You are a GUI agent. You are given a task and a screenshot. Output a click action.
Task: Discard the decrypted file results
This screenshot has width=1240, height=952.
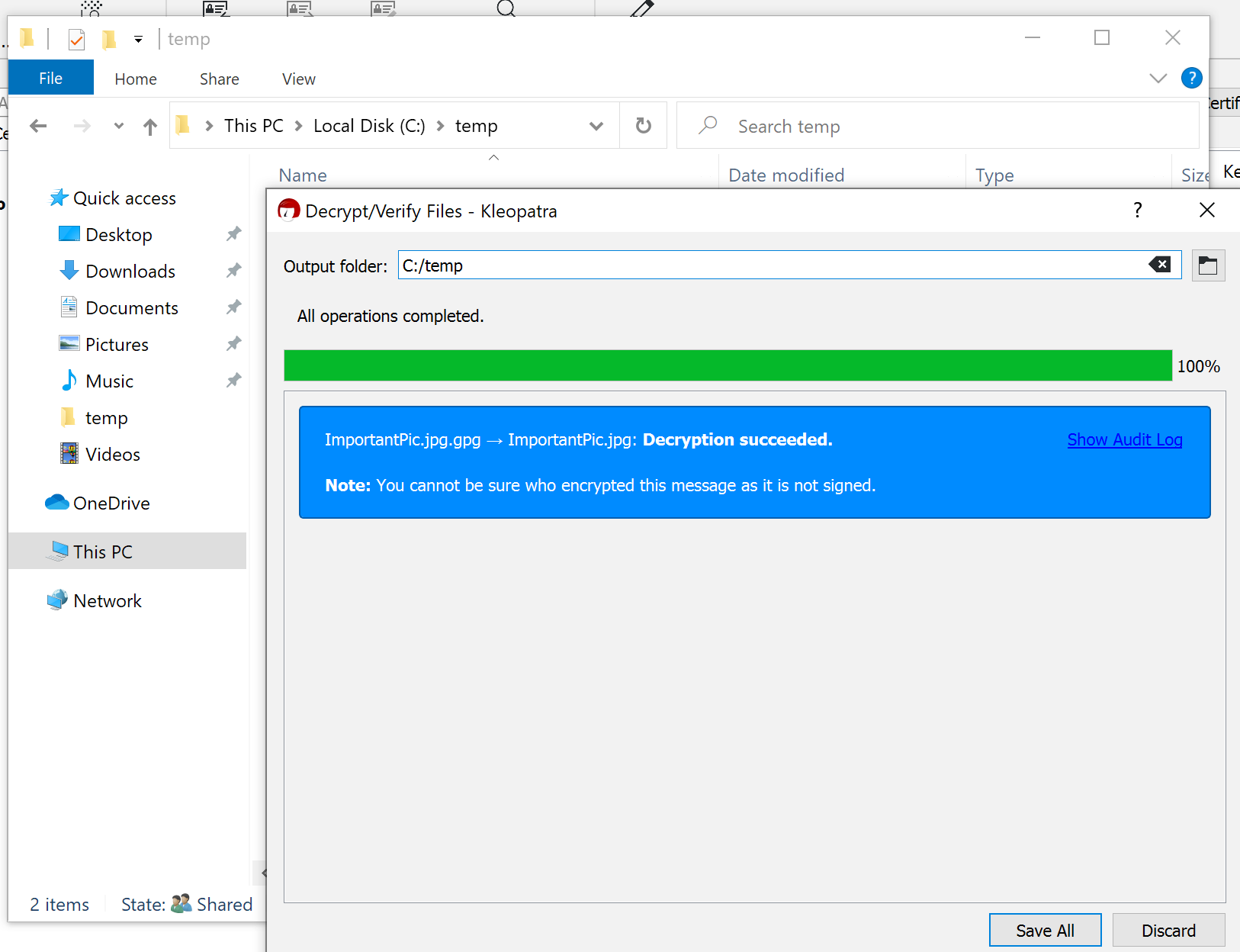click(1168, 930)
